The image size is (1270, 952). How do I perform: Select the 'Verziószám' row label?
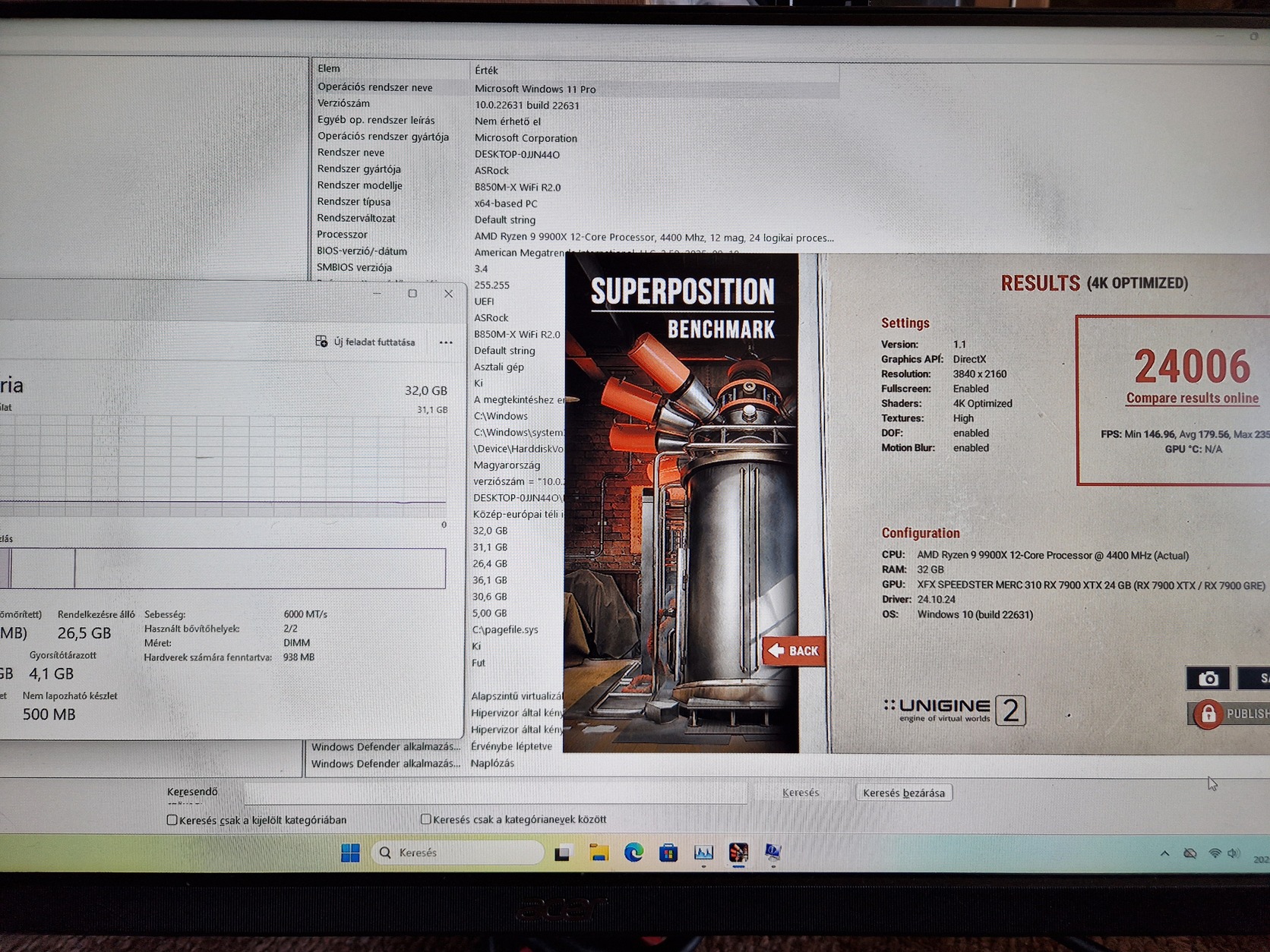point(343,103)
